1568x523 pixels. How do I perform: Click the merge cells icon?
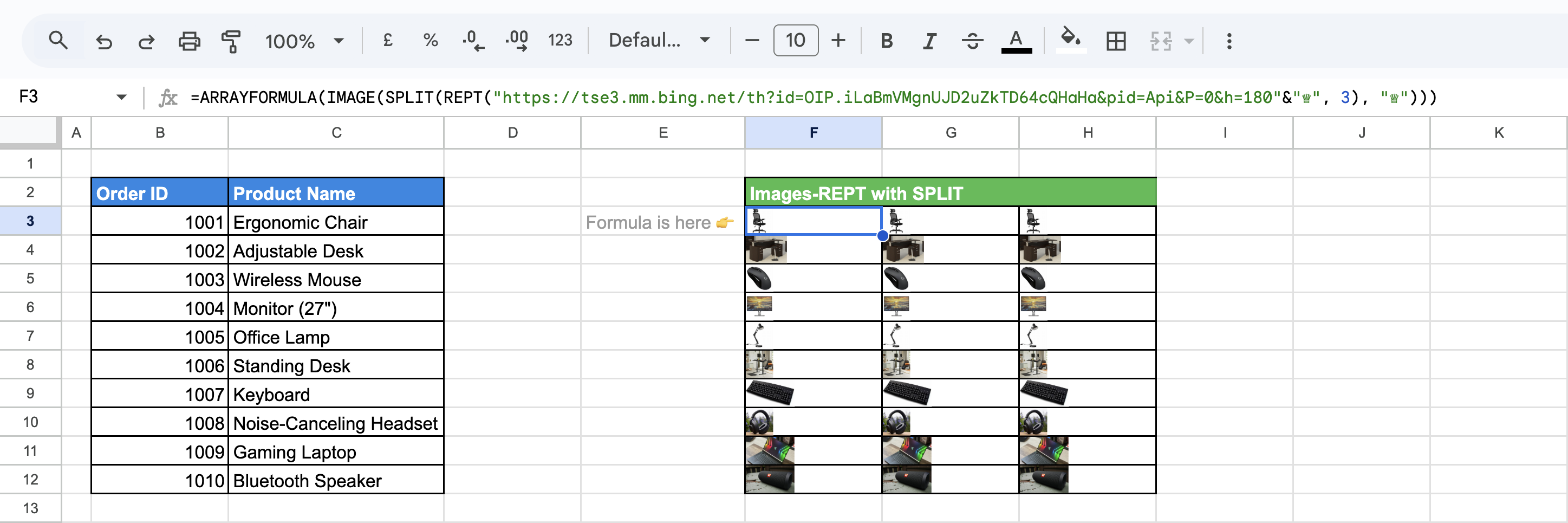click(x=1161, y=41)
